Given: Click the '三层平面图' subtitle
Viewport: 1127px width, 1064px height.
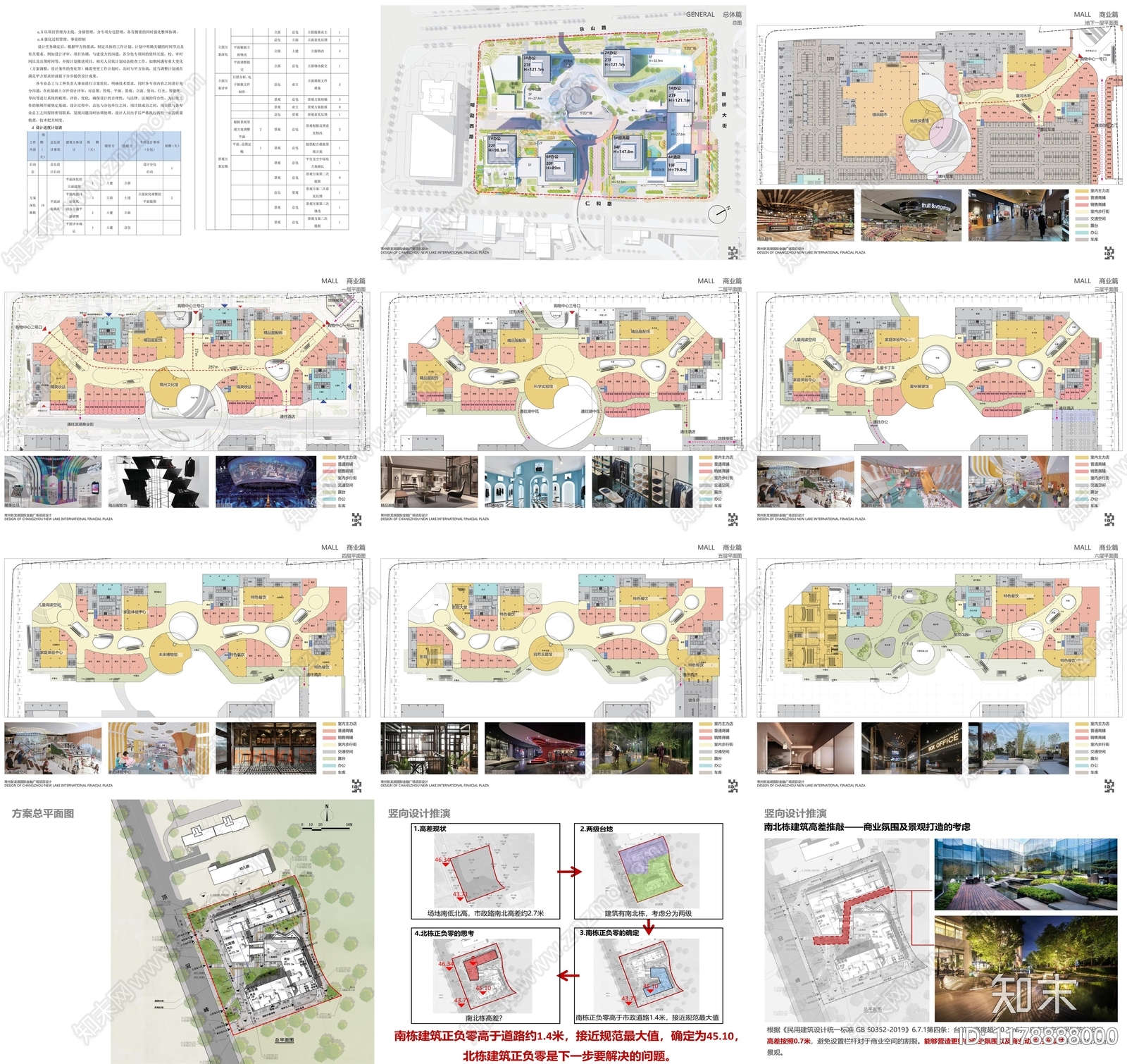Looking at the screenshot, I should coord(1106,290).
